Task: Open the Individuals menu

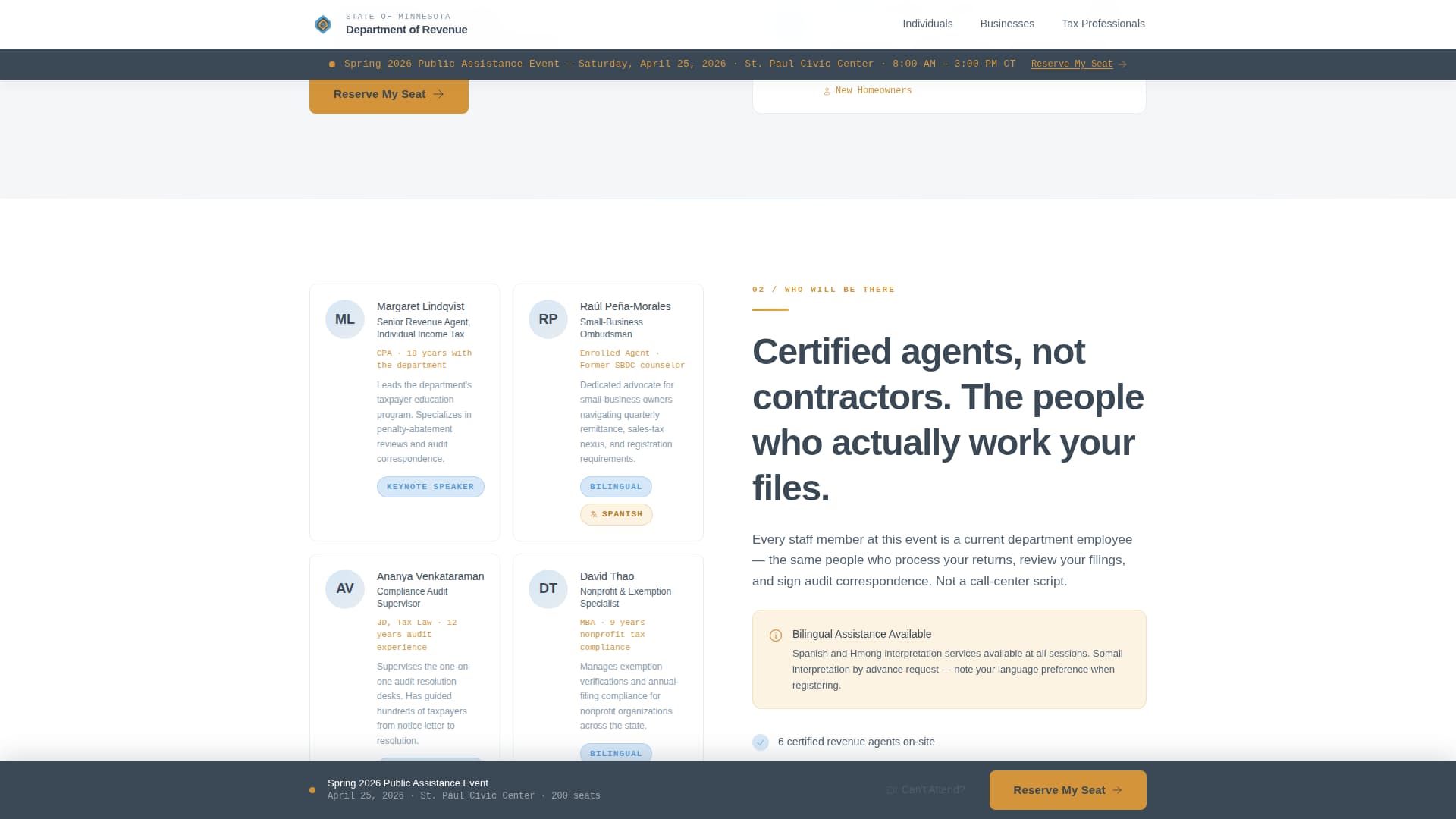Action: (x=927, y=24)
